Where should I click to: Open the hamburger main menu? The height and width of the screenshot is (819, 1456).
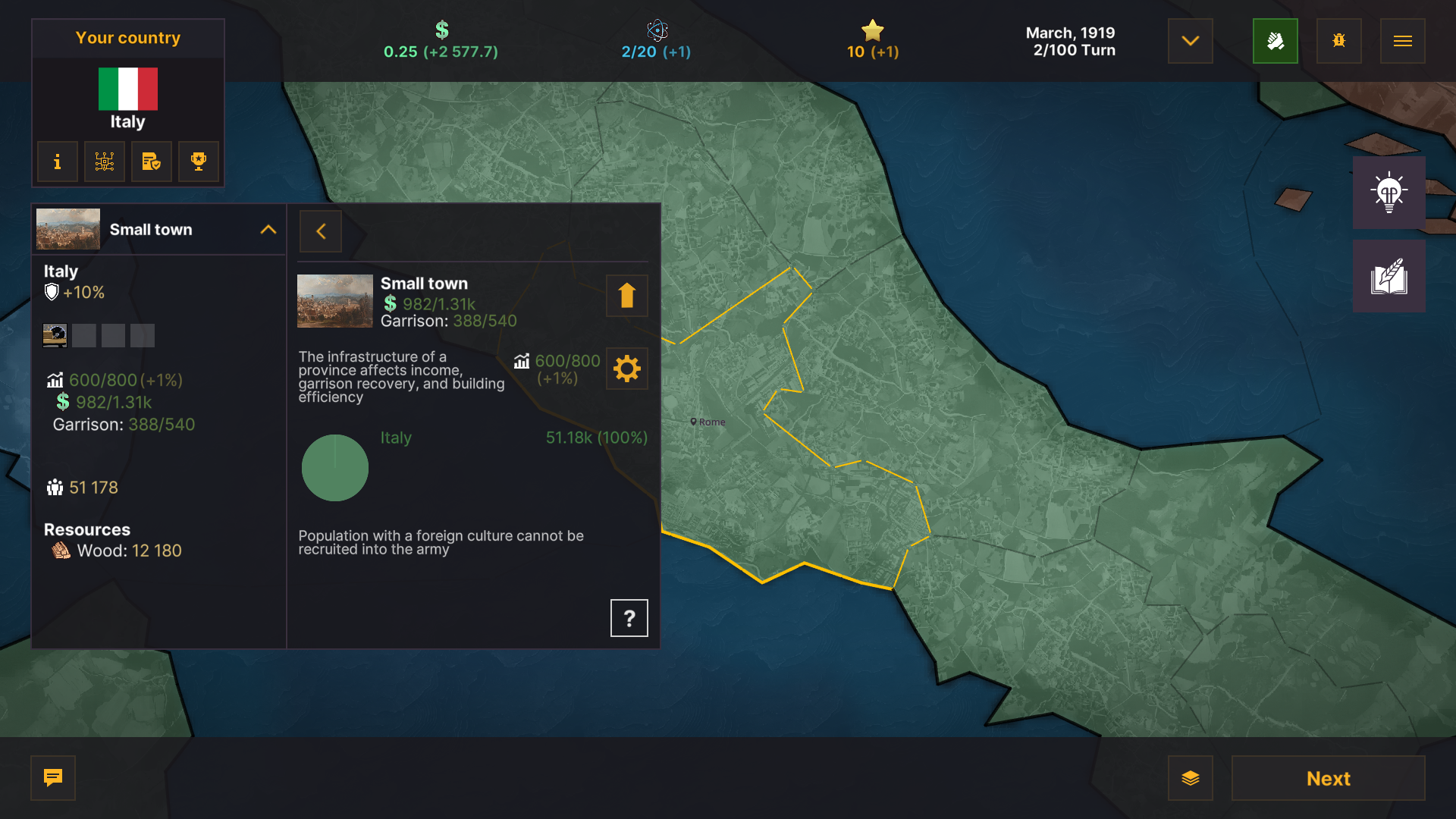pyautogui.click(x=1402, y=41)
